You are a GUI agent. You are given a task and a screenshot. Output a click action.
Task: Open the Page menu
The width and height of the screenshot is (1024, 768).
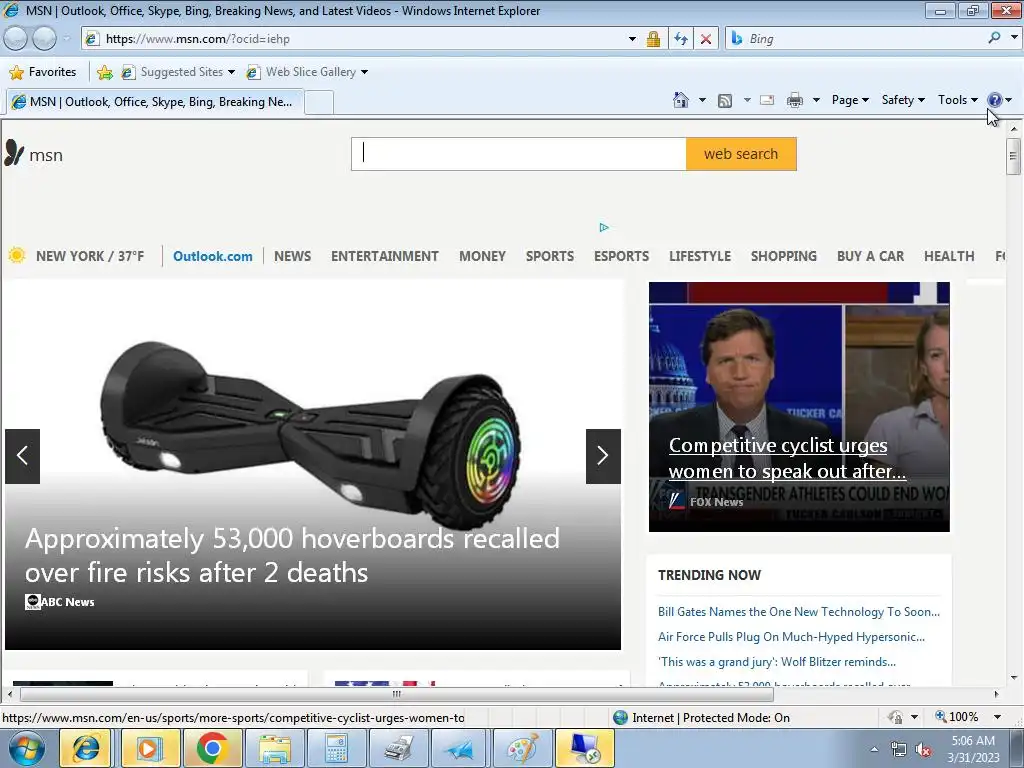[x=850, y=100]
